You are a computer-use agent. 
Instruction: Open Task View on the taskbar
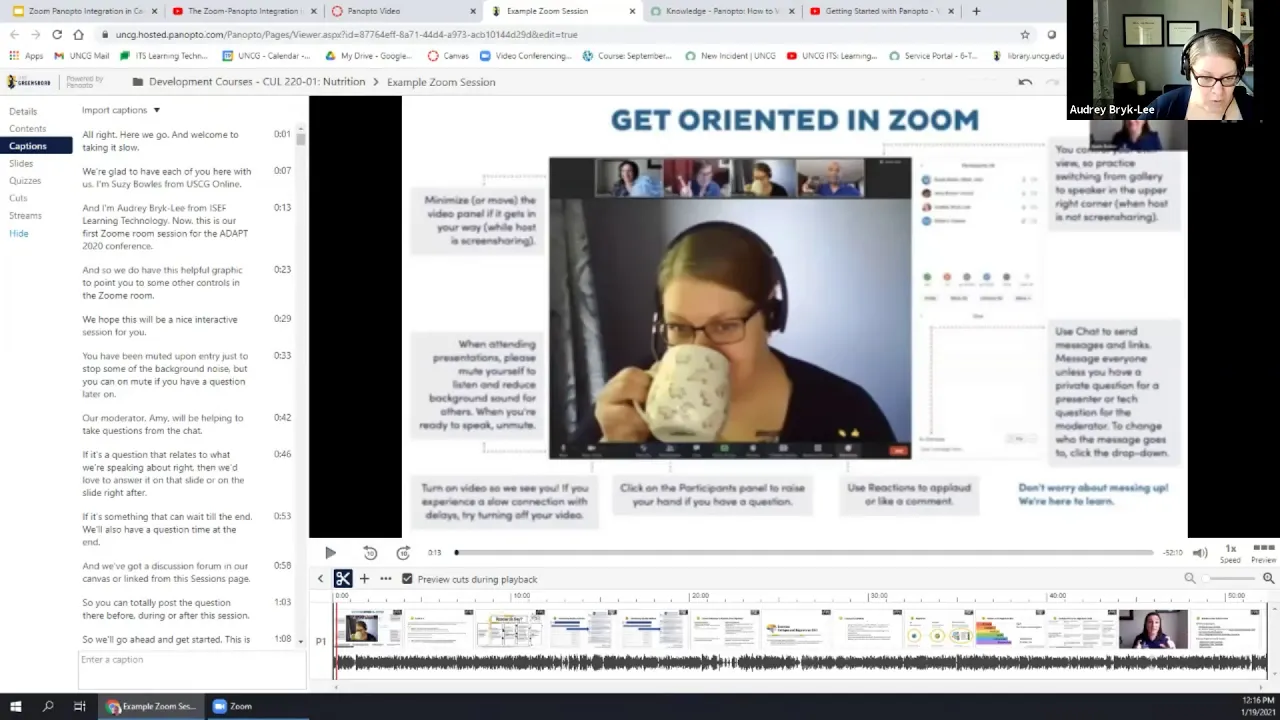pyautogui.click(x=80, y=706)
